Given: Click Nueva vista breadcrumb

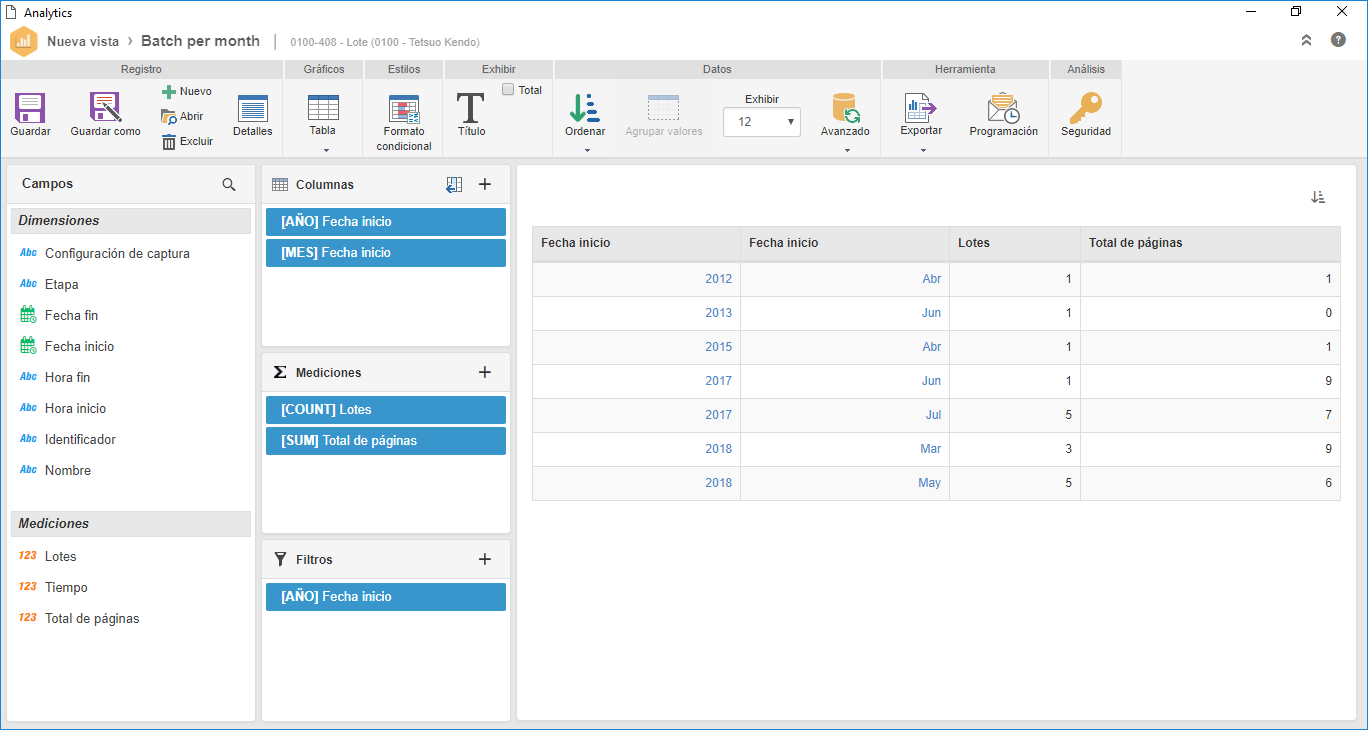Looking at the screenshot, I should click(83, 42).
